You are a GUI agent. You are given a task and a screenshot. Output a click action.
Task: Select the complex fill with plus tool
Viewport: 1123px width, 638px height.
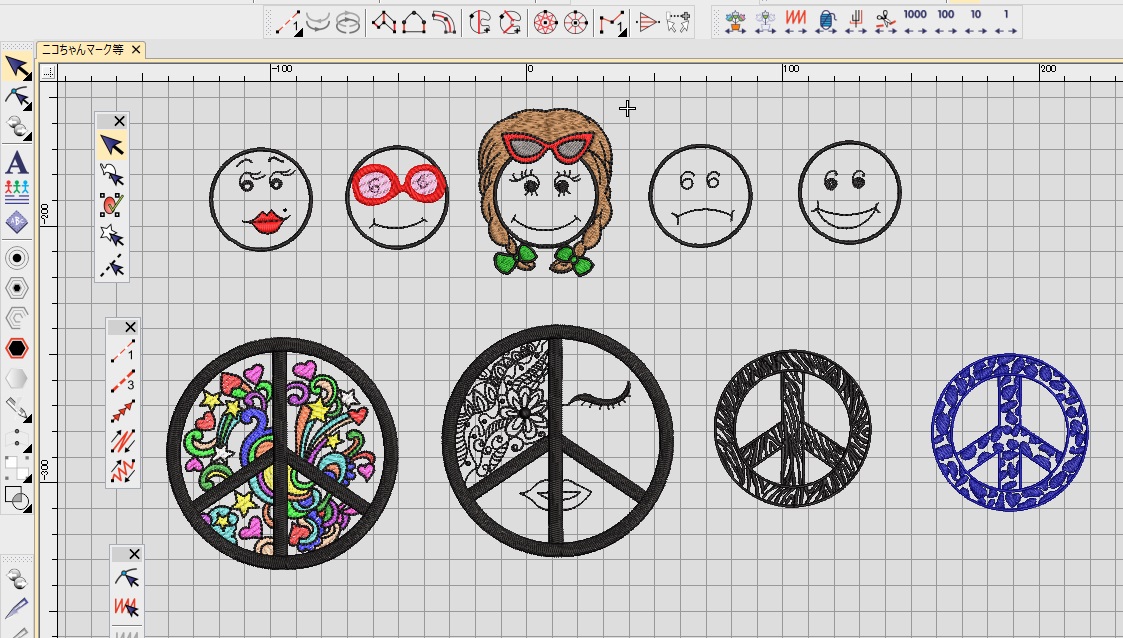coord(480,22)
